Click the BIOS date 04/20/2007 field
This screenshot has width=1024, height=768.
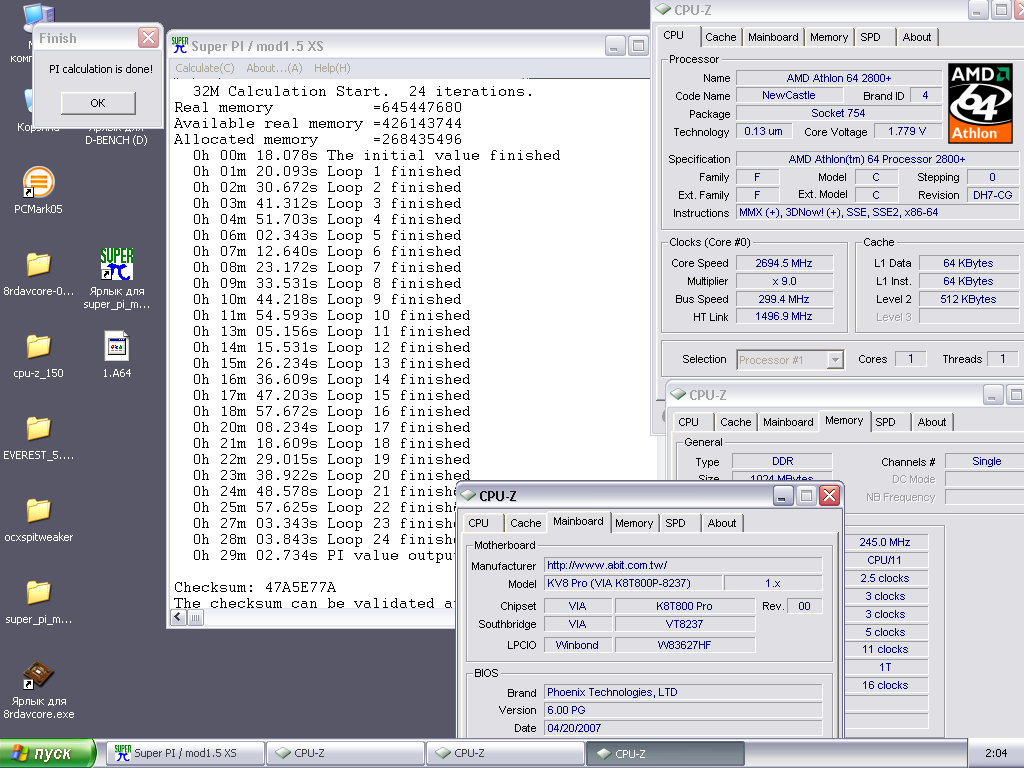[683, 728]
